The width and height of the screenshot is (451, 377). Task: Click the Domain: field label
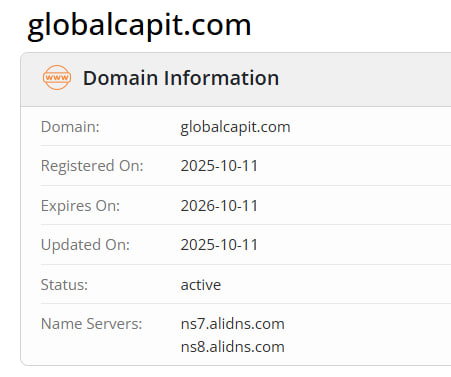[70, 127]
